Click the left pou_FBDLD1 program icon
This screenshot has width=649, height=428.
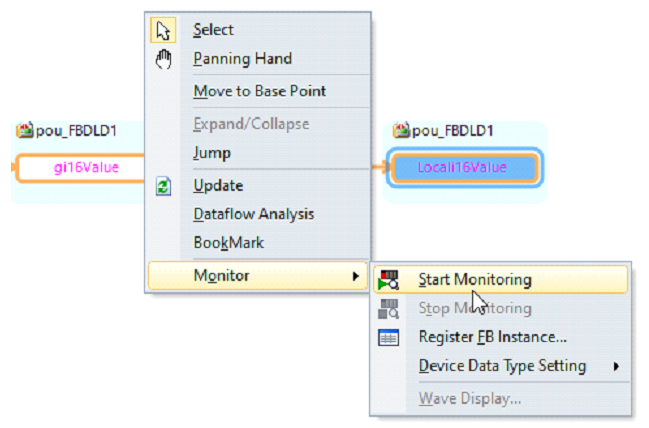tap(25, 130)
